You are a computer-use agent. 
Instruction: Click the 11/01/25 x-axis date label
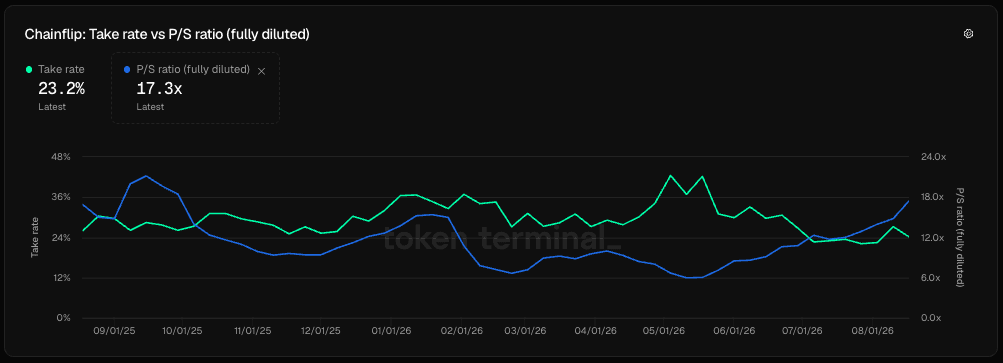tap(253, 331)
